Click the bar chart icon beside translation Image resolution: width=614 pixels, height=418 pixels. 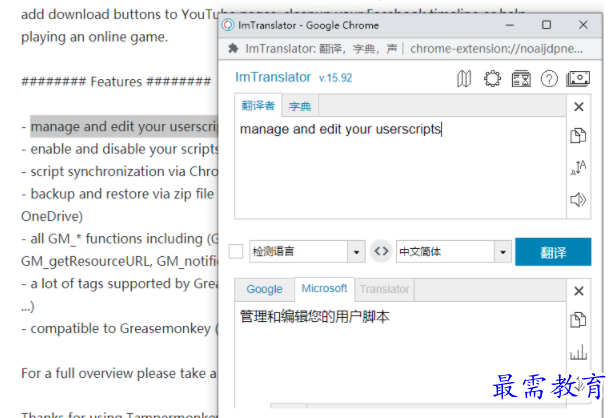[x=578, y=352]
